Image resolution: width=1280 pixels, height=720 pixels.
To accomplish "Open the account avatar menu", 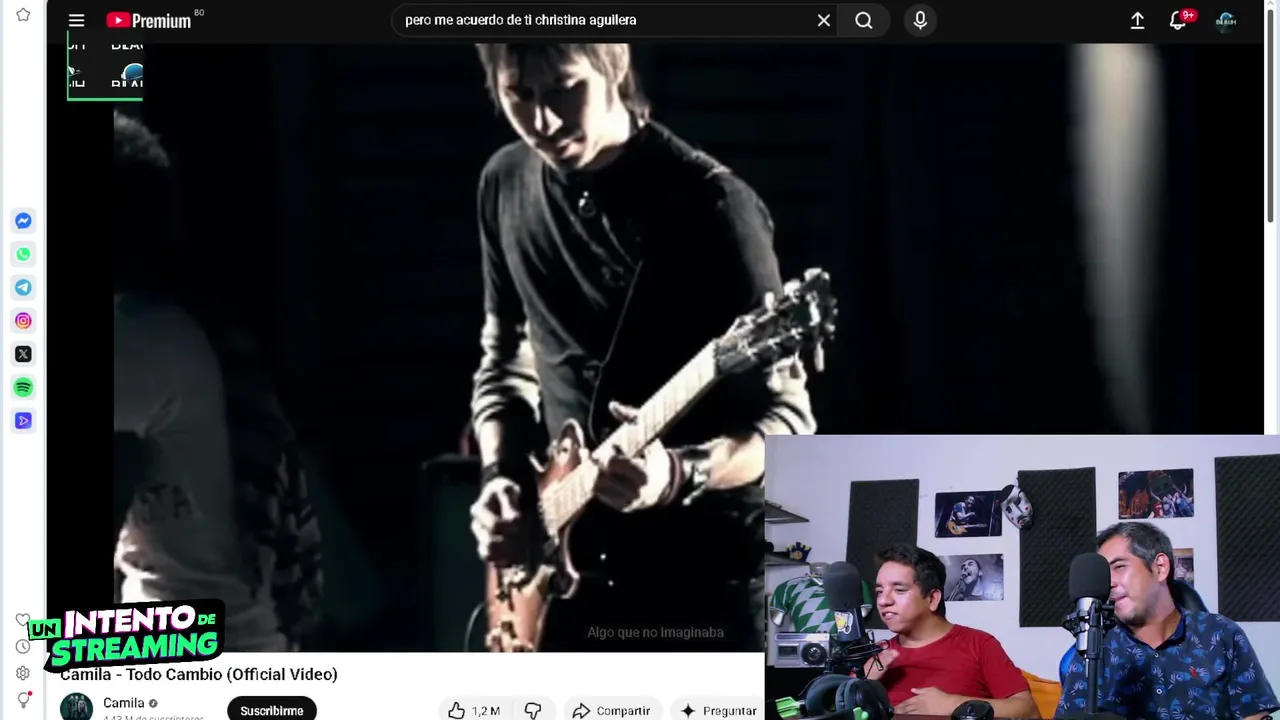I will click(1226, 20).
